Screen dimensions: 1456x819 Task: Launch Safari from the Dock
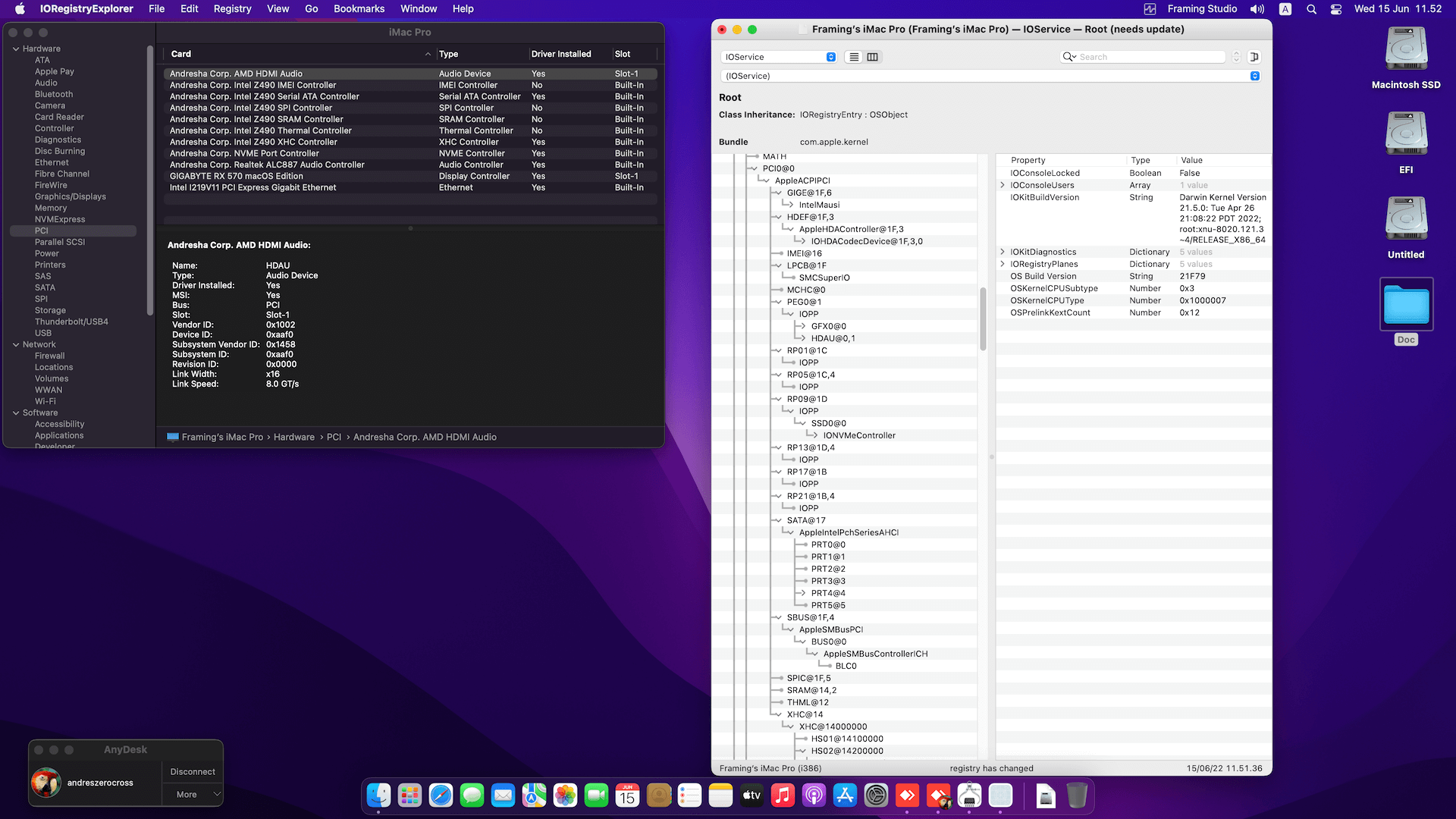coord(441,795)
